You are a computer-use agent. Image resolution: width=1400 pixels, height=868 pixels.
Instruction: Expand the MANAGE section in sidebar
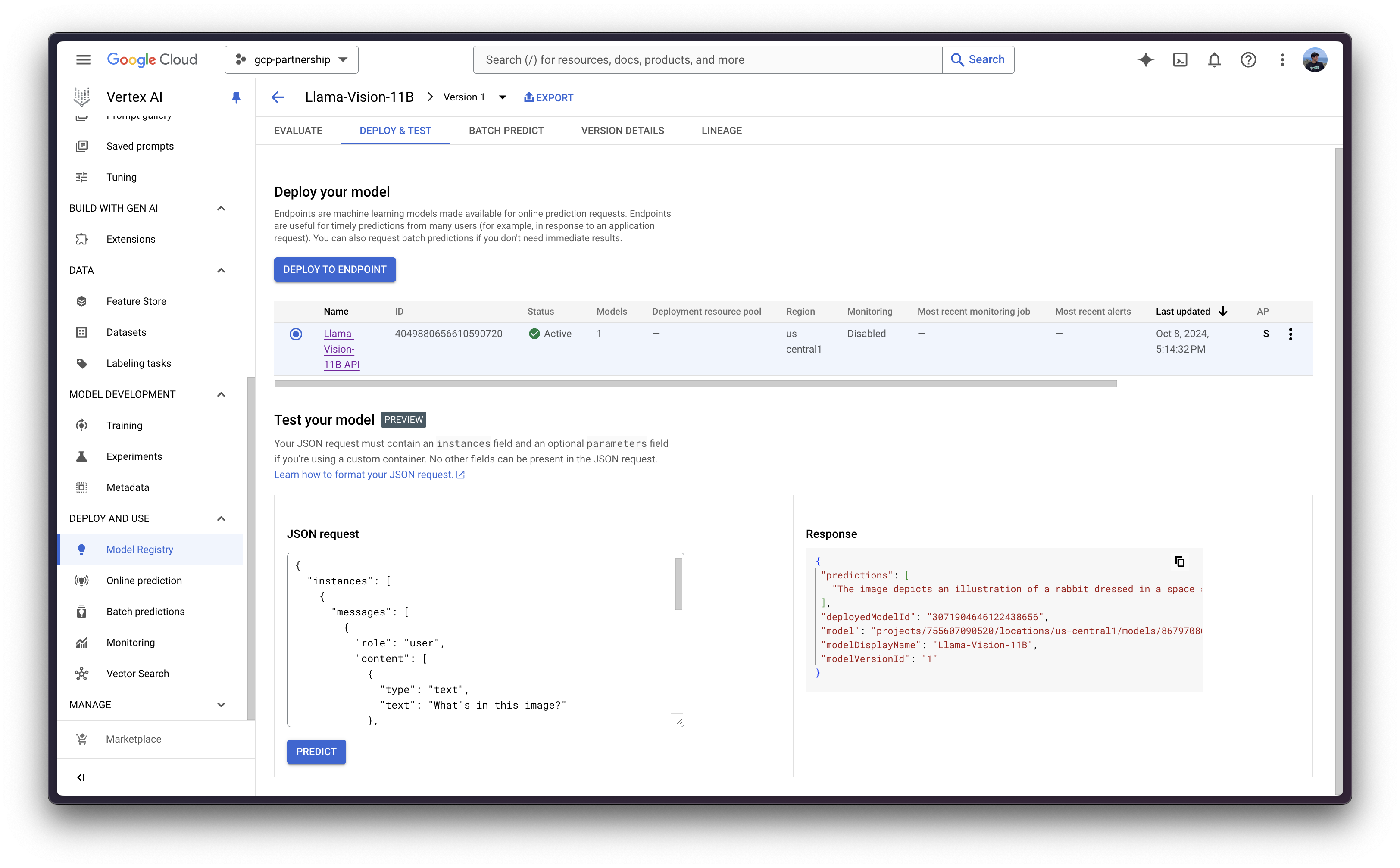[x=221, y=704]
